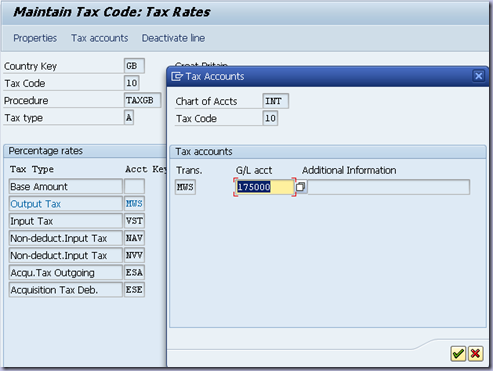Click the Procedure field TAXGB
The width and height of the screenshot is (493, 371).
tap(142, 100)
